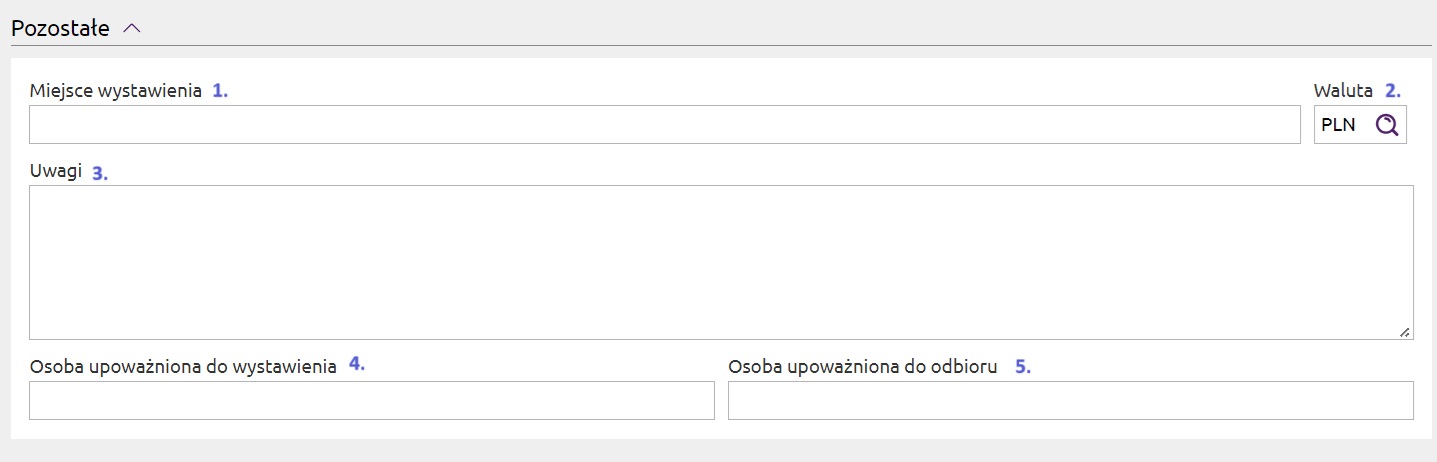This screenshot has width=1437, height=462.
Task: Open currency lookup magnifier icon
Action: pos(1386,125)
